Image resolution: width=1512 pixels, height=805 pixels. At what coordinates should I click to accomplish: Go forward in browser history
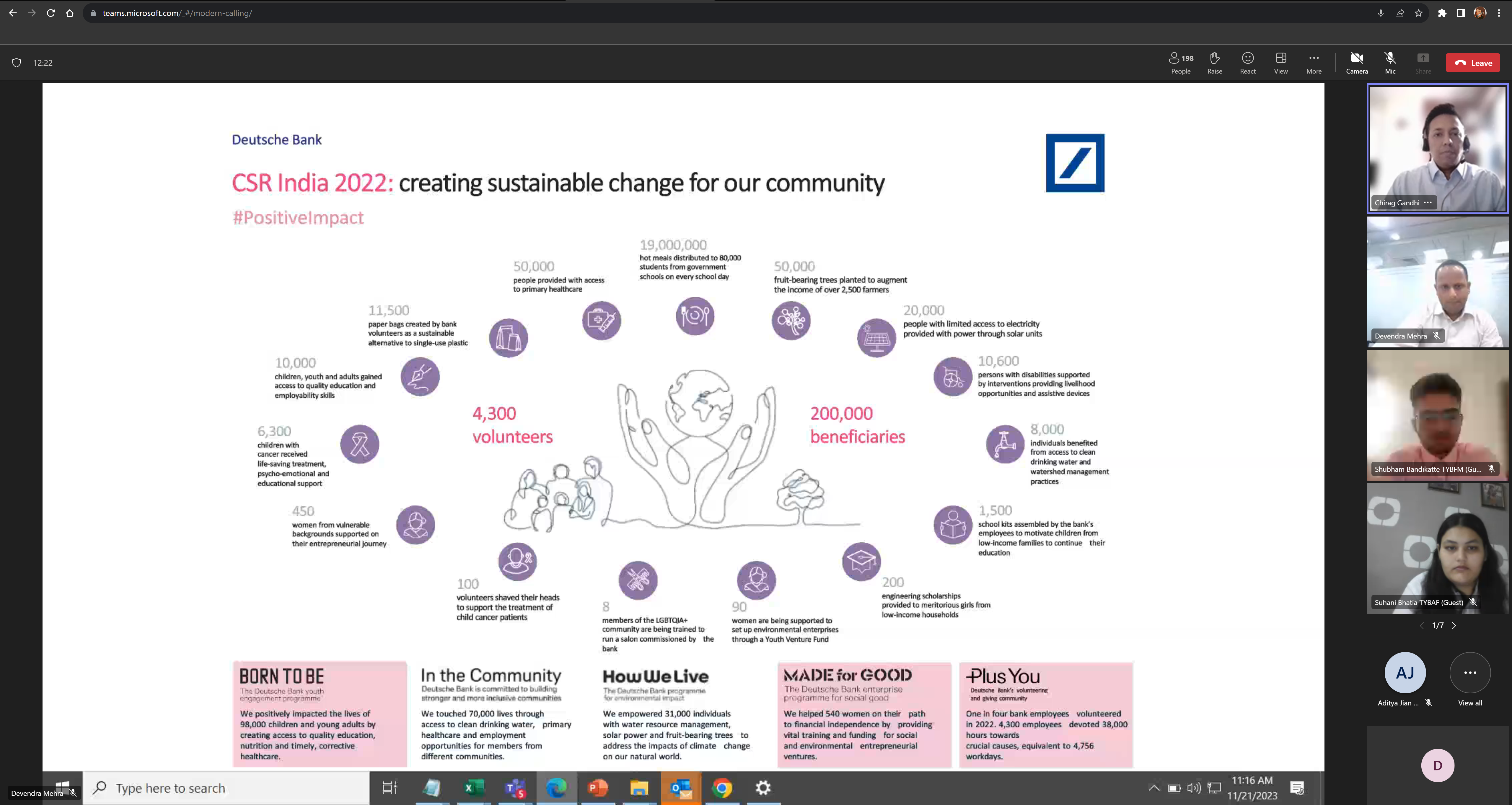point(32,13)
